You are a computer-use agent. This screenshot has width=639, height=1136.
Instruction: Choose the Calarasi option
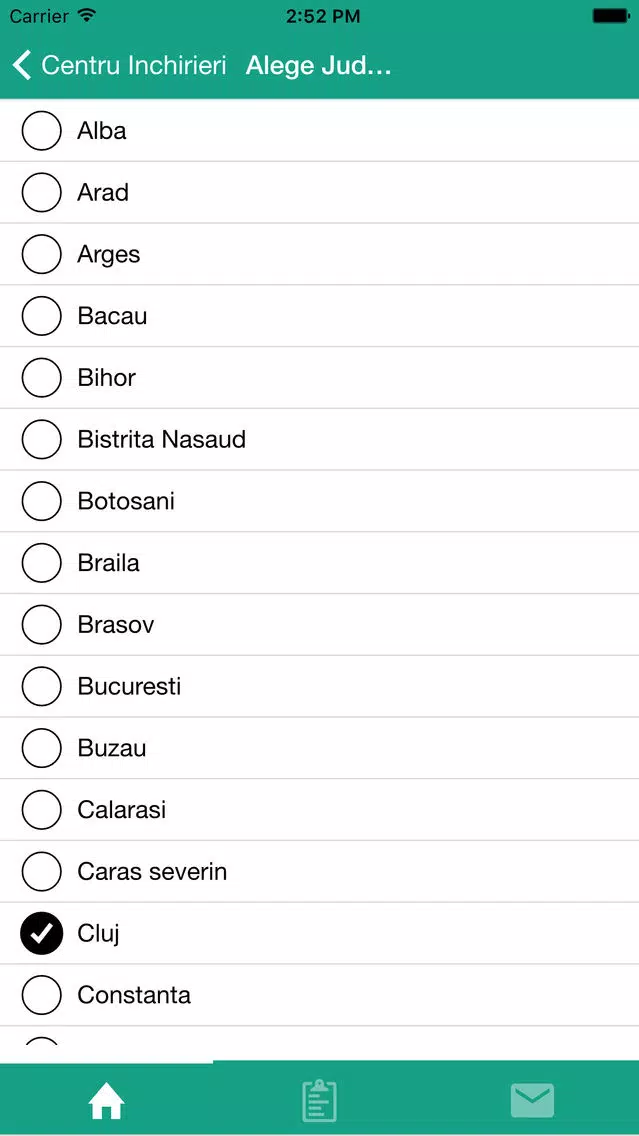[320, 809]
